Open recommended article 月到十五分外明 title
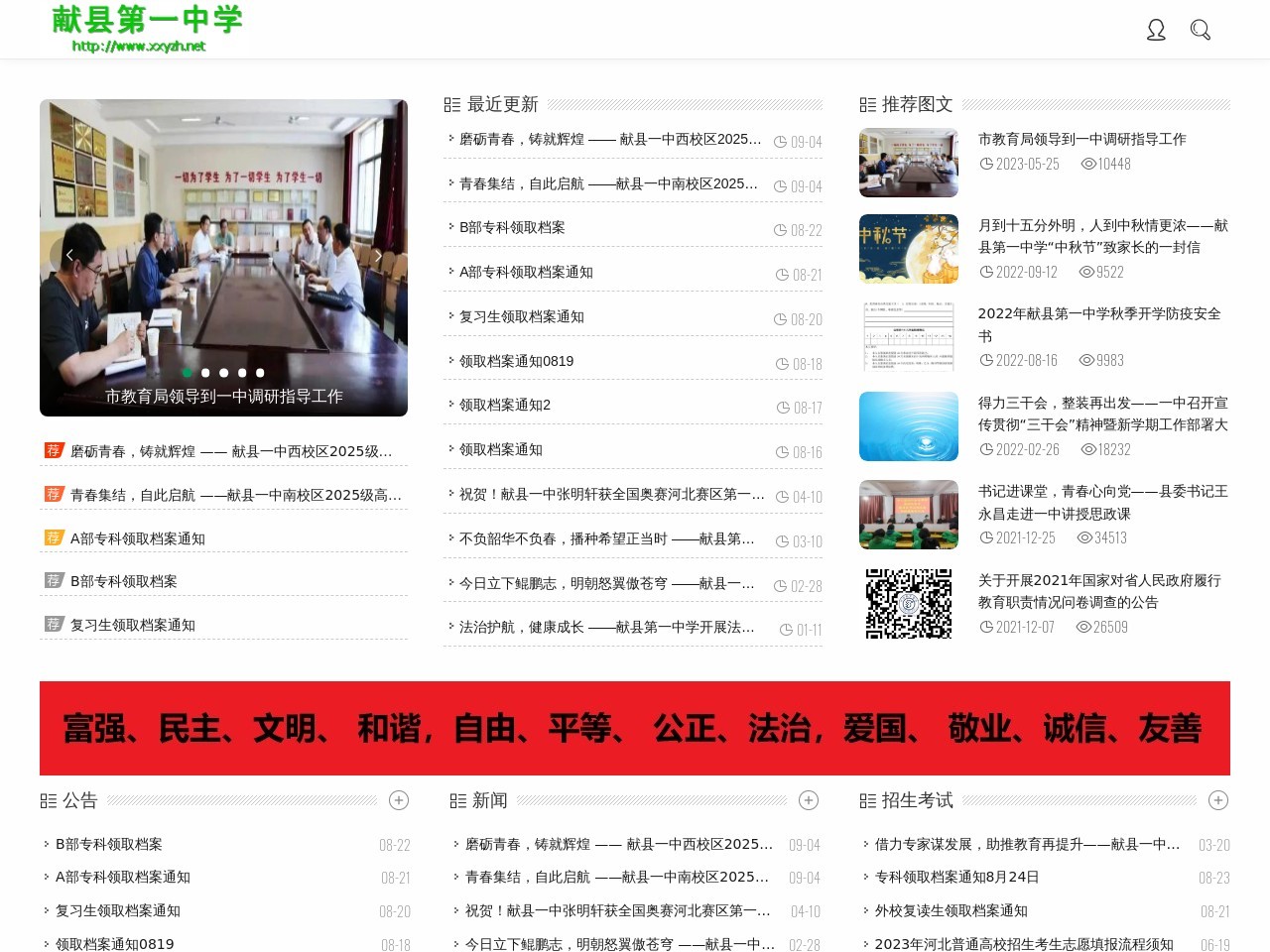The image size is (1270, 952). pos(1103,237)
